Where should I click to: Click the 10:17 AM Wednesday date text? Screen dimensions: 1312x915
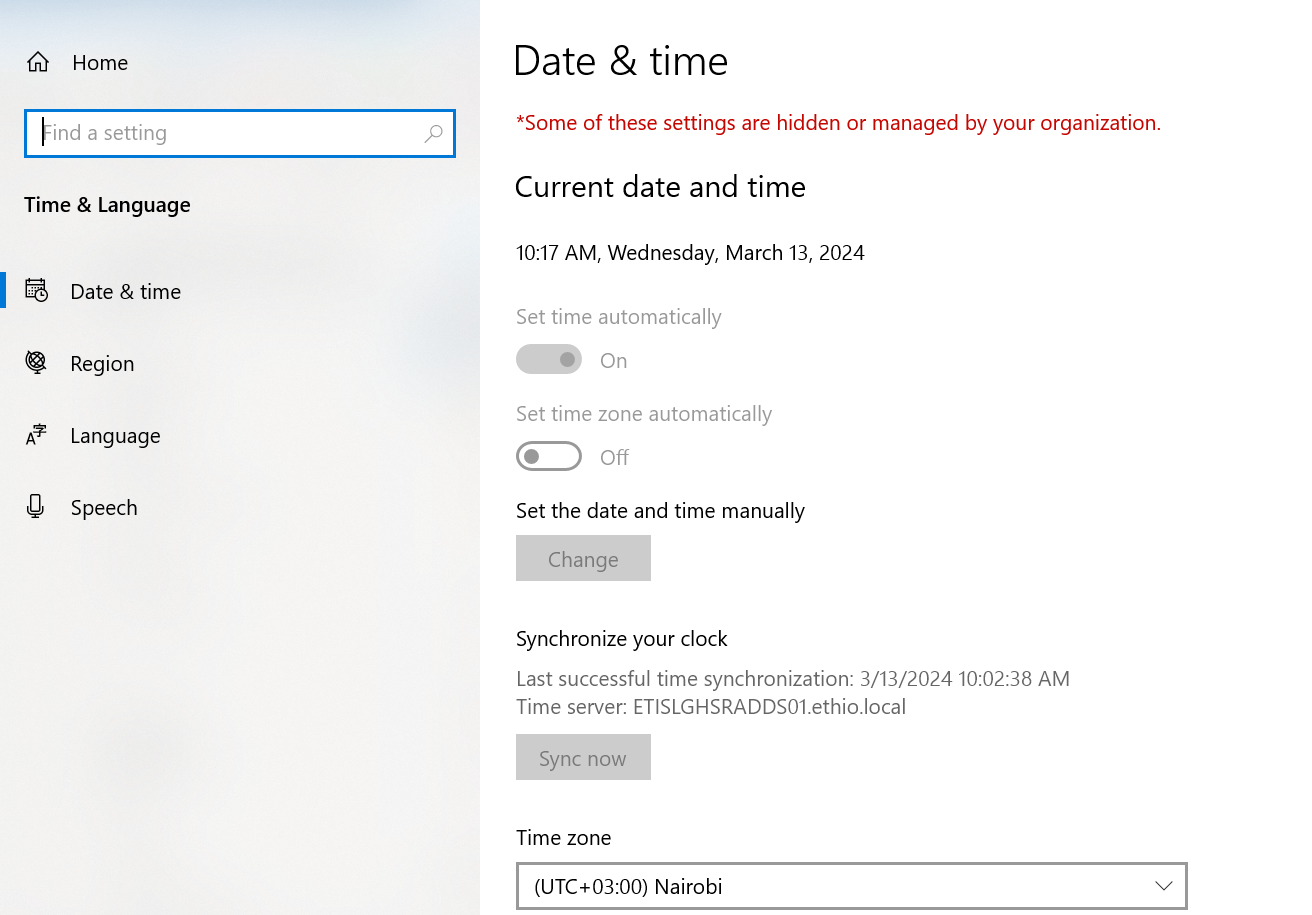(x=690, y=253)
